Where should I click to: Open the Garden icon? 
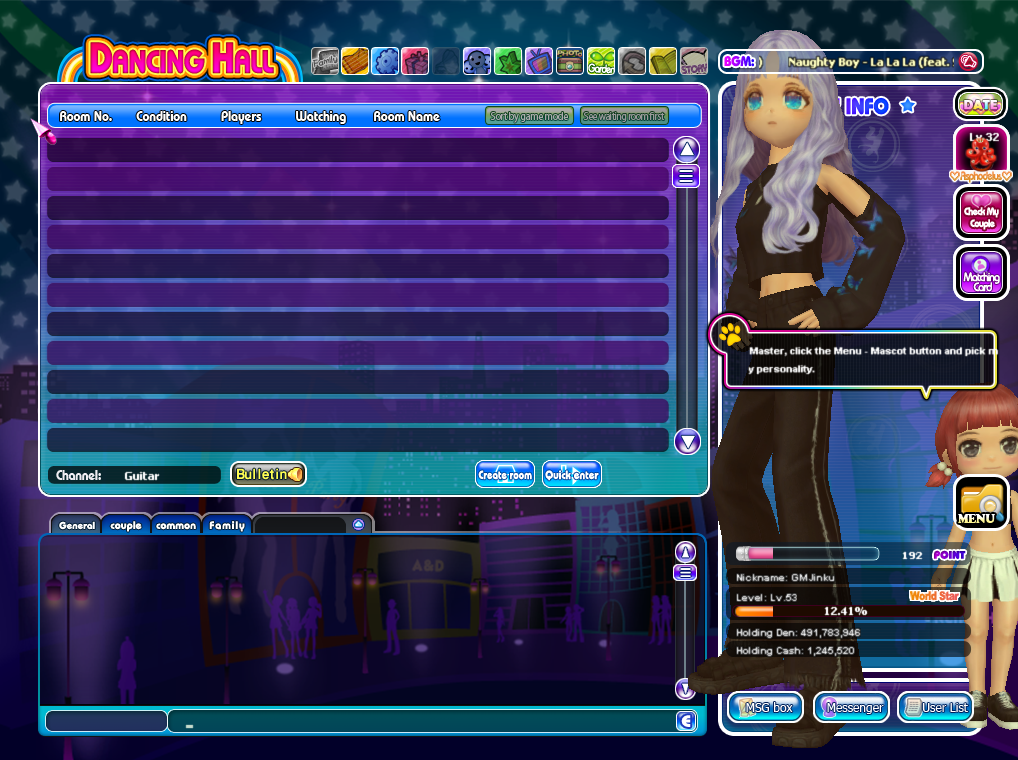(x=601, y=62)
